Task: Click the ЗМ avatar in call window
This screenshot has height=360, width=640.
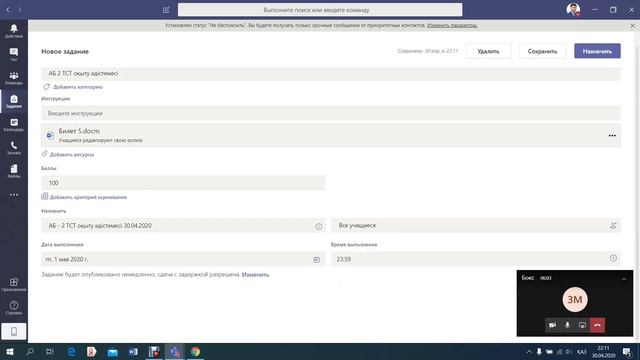Action: 575,299
